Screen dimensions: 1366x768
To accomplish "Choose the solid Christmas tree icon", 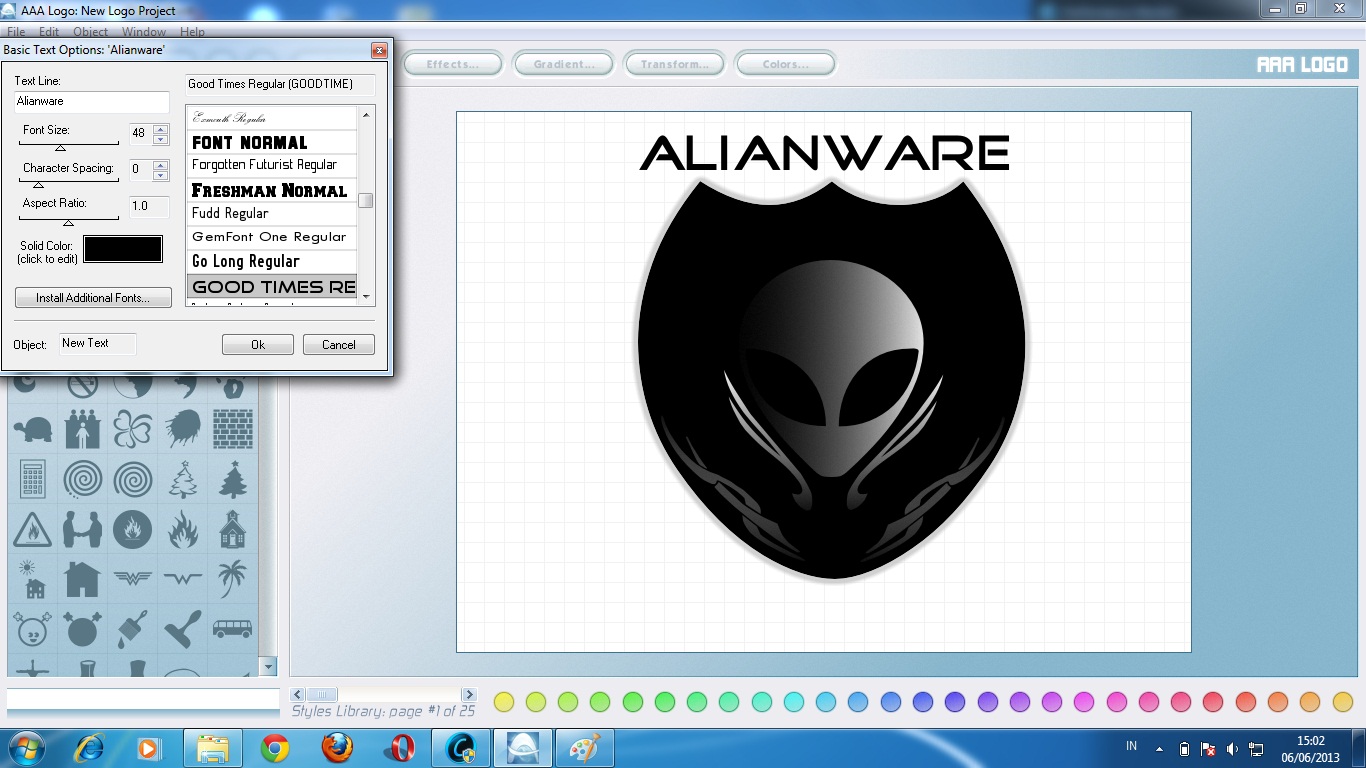I will click(x=233, y=480).
